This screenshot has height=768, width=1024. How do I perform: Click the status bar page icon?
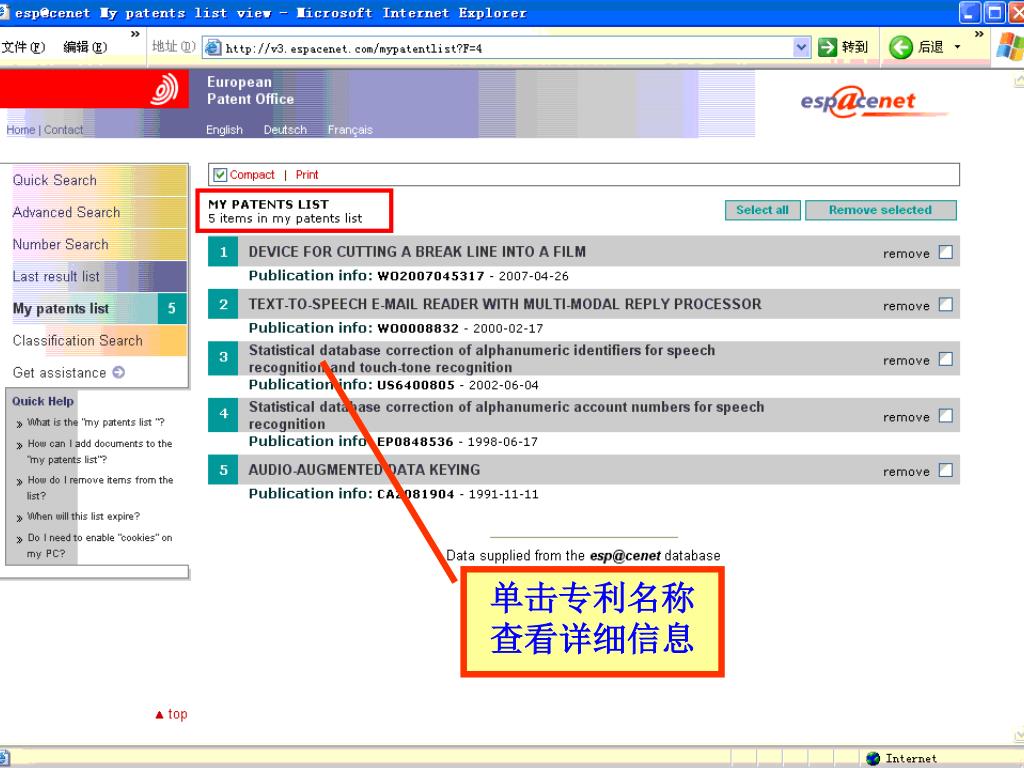[4, 758]
